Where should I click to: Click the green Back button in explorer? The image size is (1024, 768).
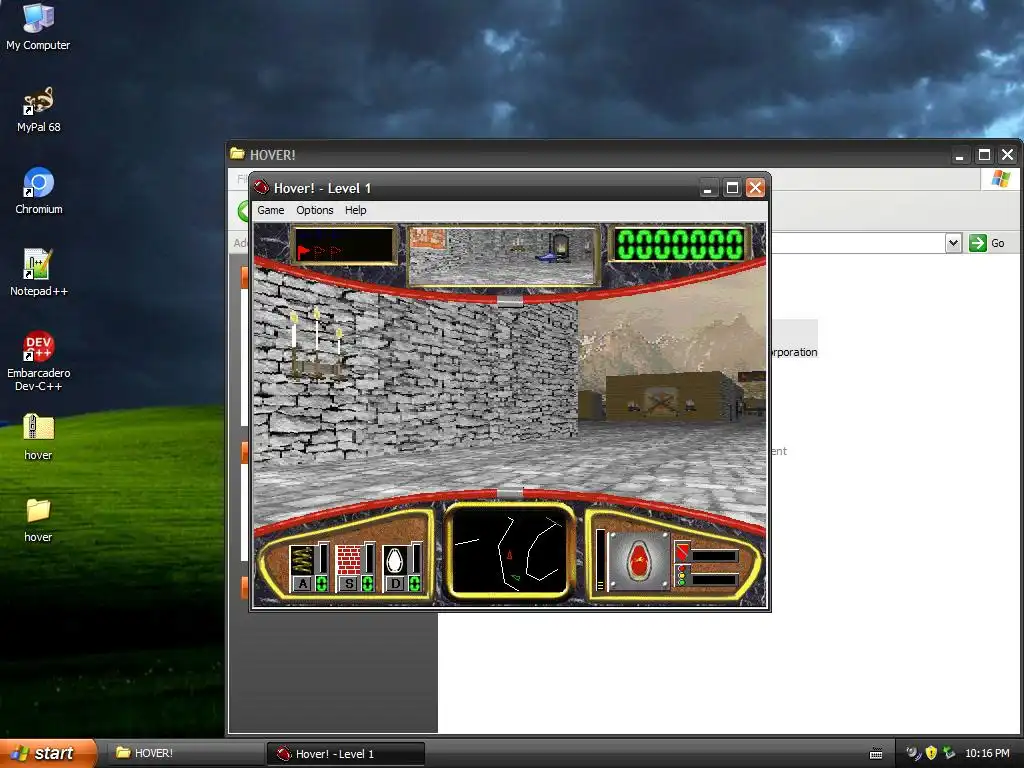pyautogui.click(x=244, y=211)
